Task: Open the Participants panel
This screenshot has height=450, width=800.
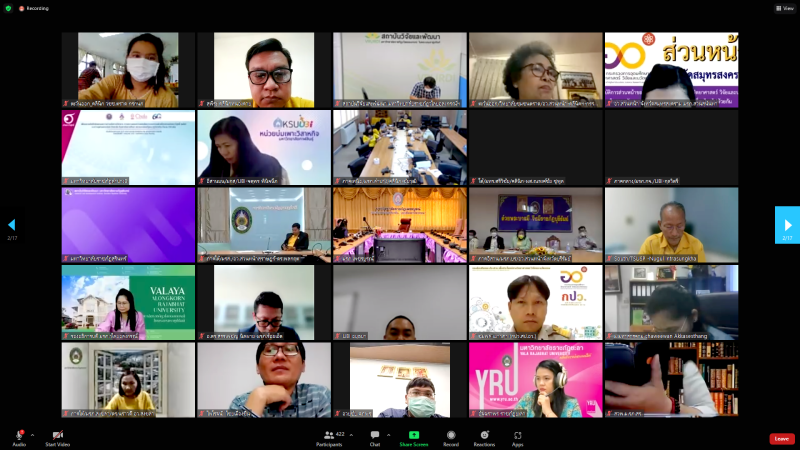Action: pyautogui.click(x=329, y=435)
